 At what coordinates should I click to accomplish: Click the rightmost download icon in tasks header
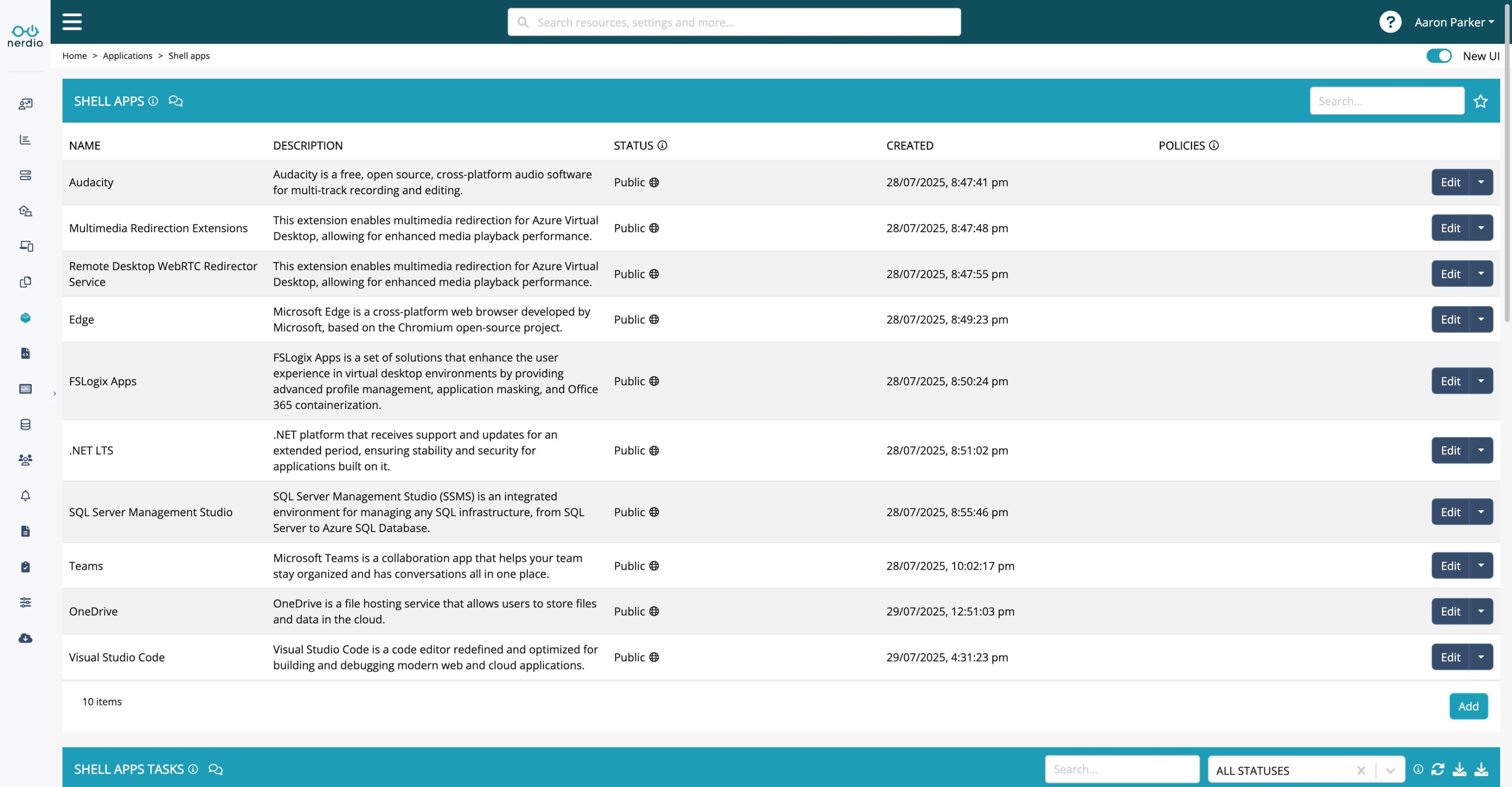[1481, 769]
